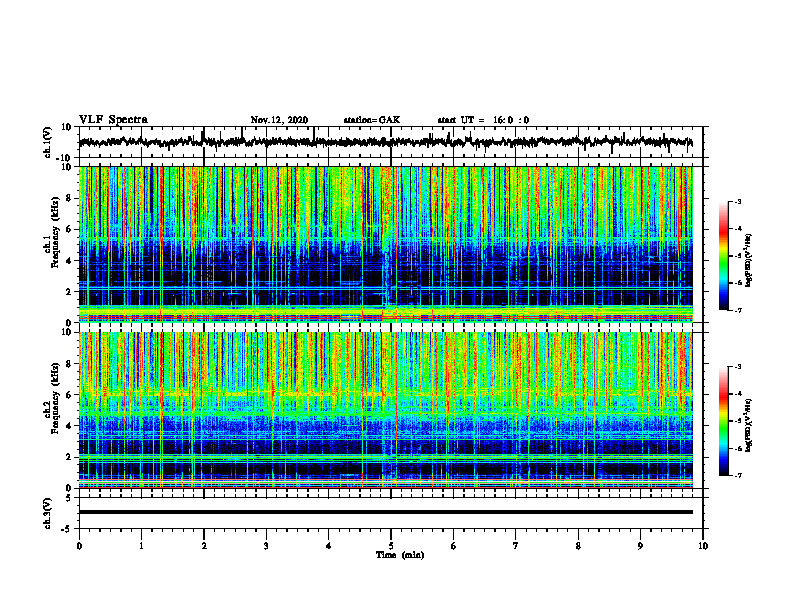Click tick label 0 on the Time axis
The image size is (792, 612).
pyautogui.click(x=79, y=546)
